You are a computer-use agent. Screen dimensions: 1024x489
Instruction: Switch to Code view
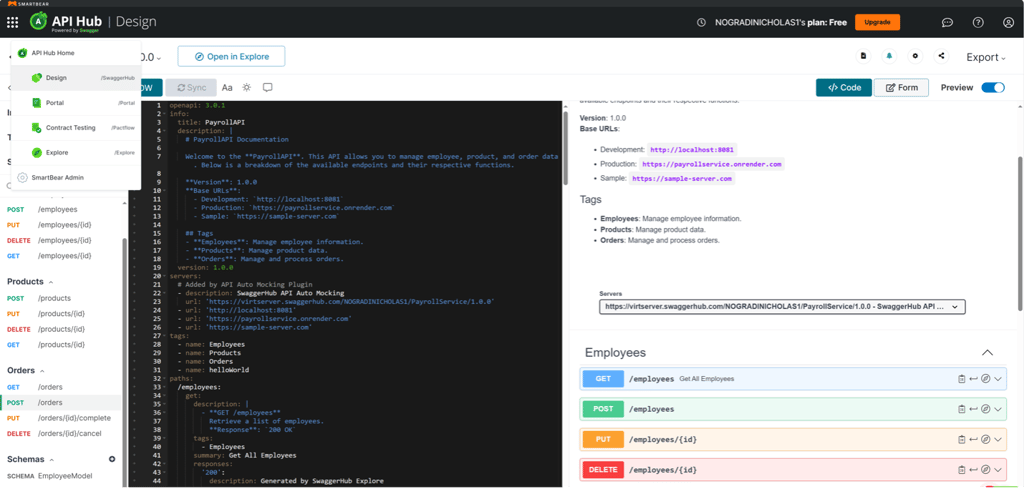click(x=844, y=87)
